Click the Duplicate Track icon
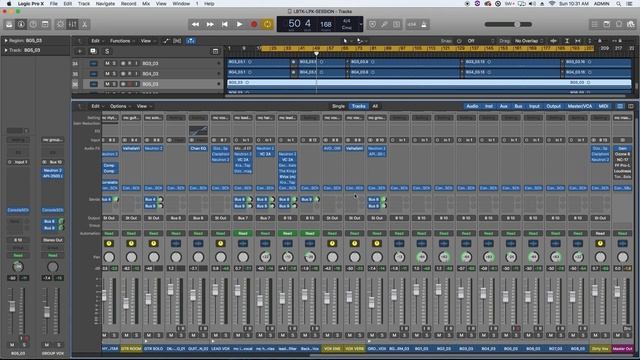The image size is (640, 360). click(93, 51)
